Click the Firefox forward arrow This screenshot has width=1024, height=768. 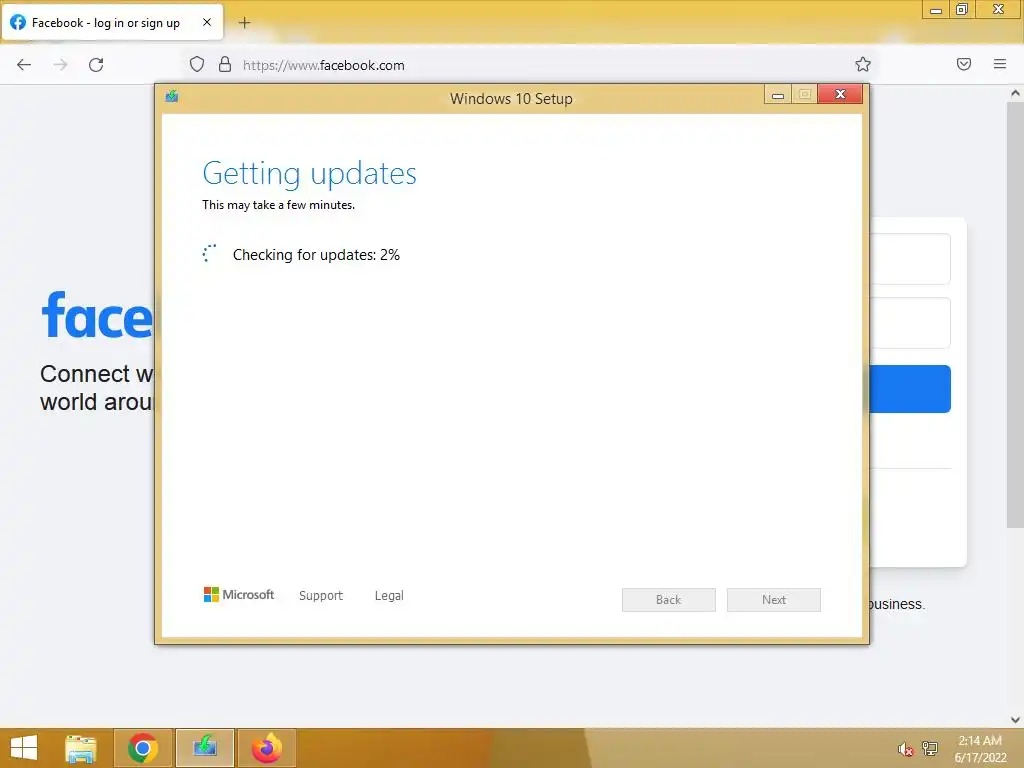point(60,65)
